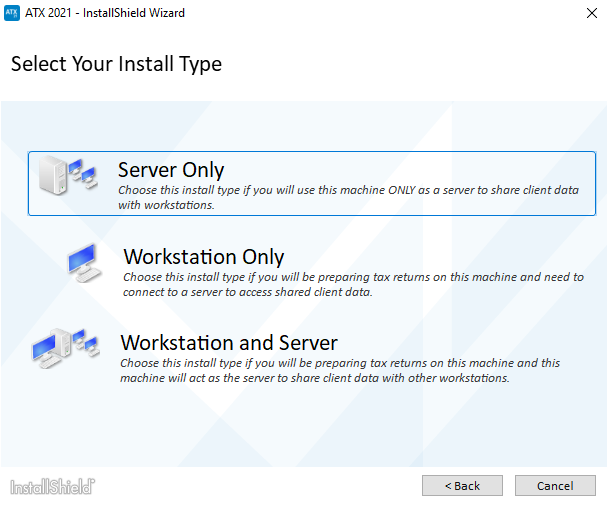Select the Workstation Only heading
608x505 pixels.
point(204,257)
